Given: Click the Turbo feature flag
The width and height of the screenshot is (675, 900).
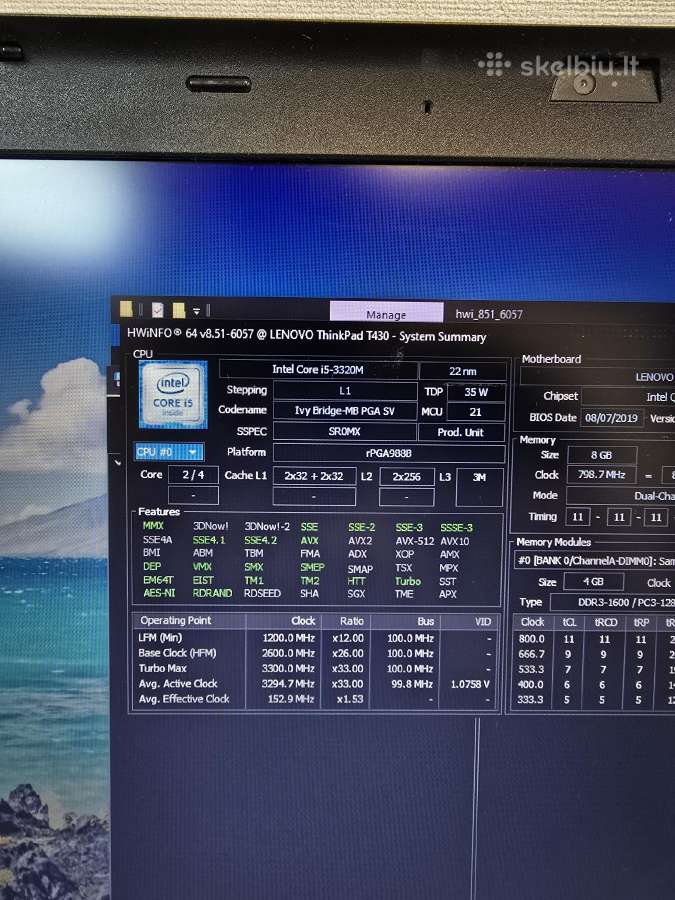Looking at the screenshot, I should click(408, 581).
